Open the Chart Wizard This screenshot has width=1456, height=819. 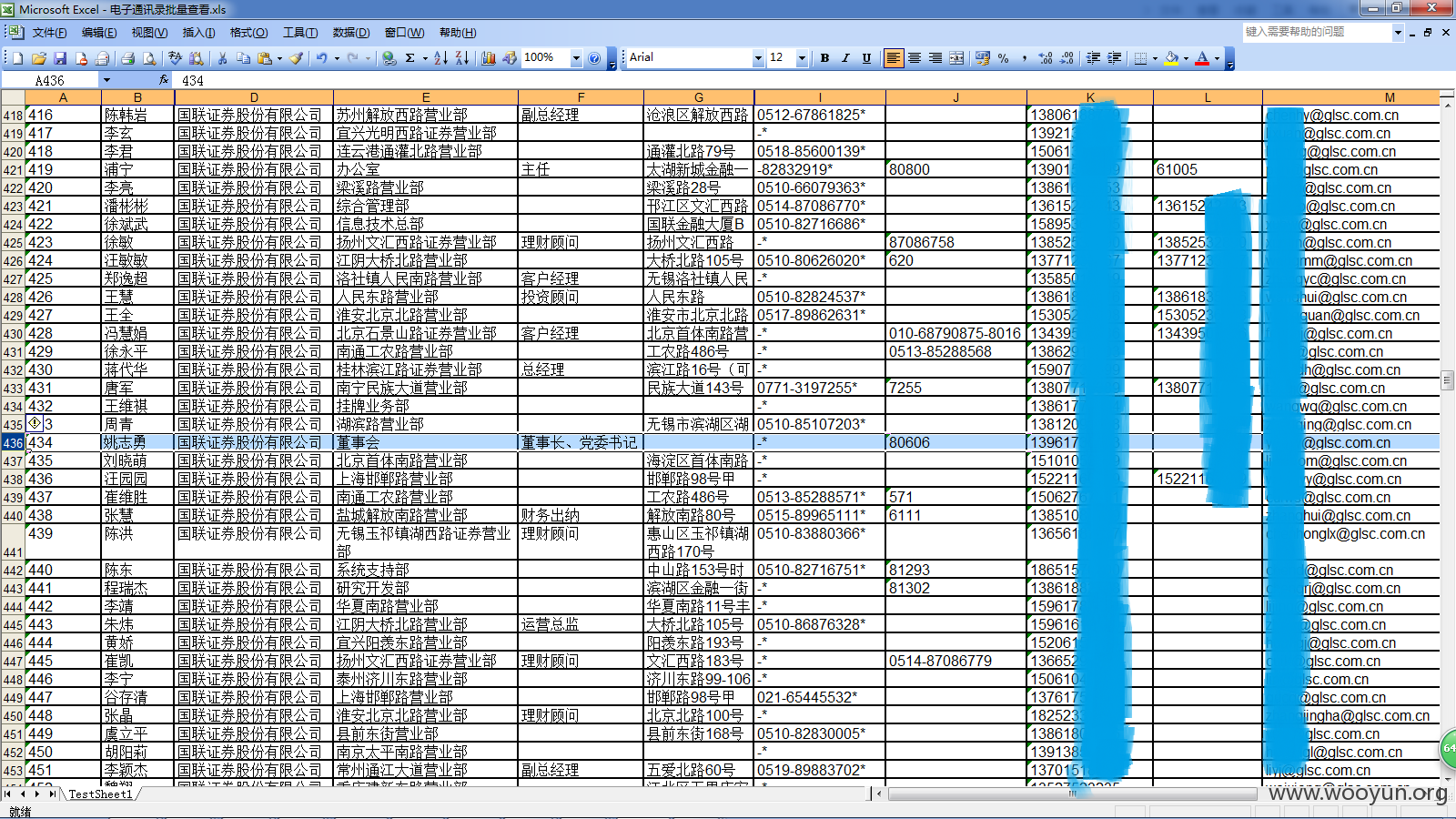(x=489, y=58)
